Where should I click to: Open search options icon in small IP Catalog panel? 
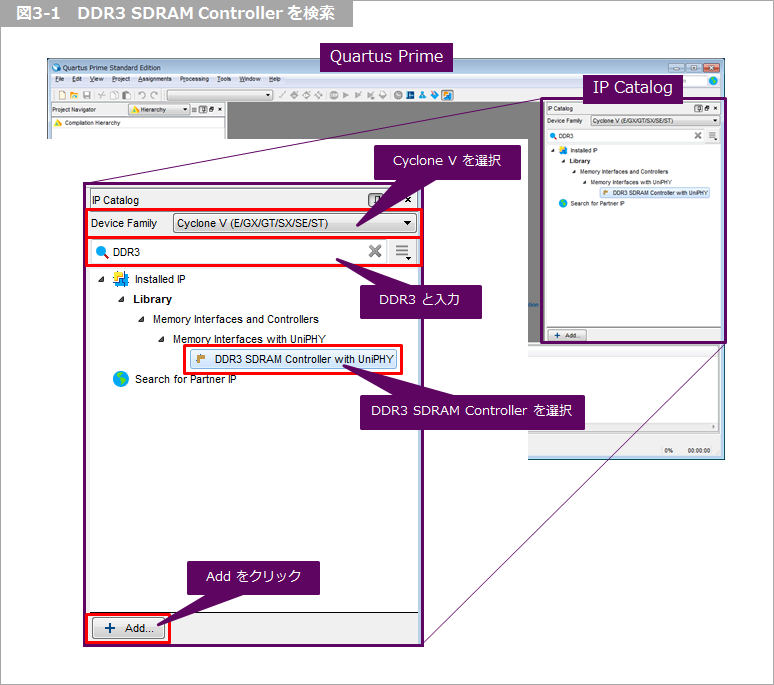[x=713, y=136]
